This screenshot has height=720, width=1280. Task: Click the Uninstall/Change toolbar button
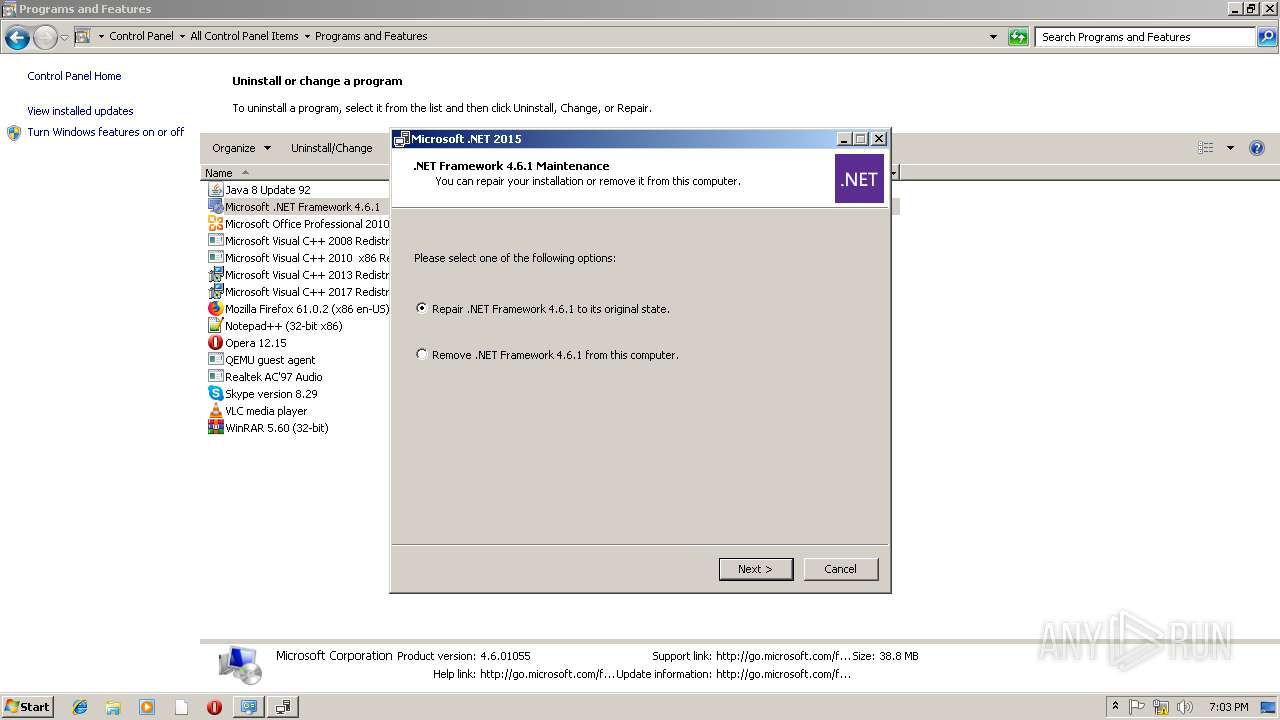[331, 148]
